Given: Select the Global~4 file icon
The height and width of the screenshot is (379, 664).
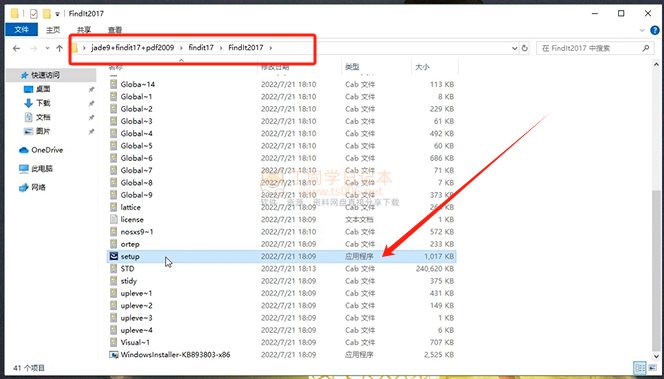Looking at the screenshot, I should click(x=113, y=133).
